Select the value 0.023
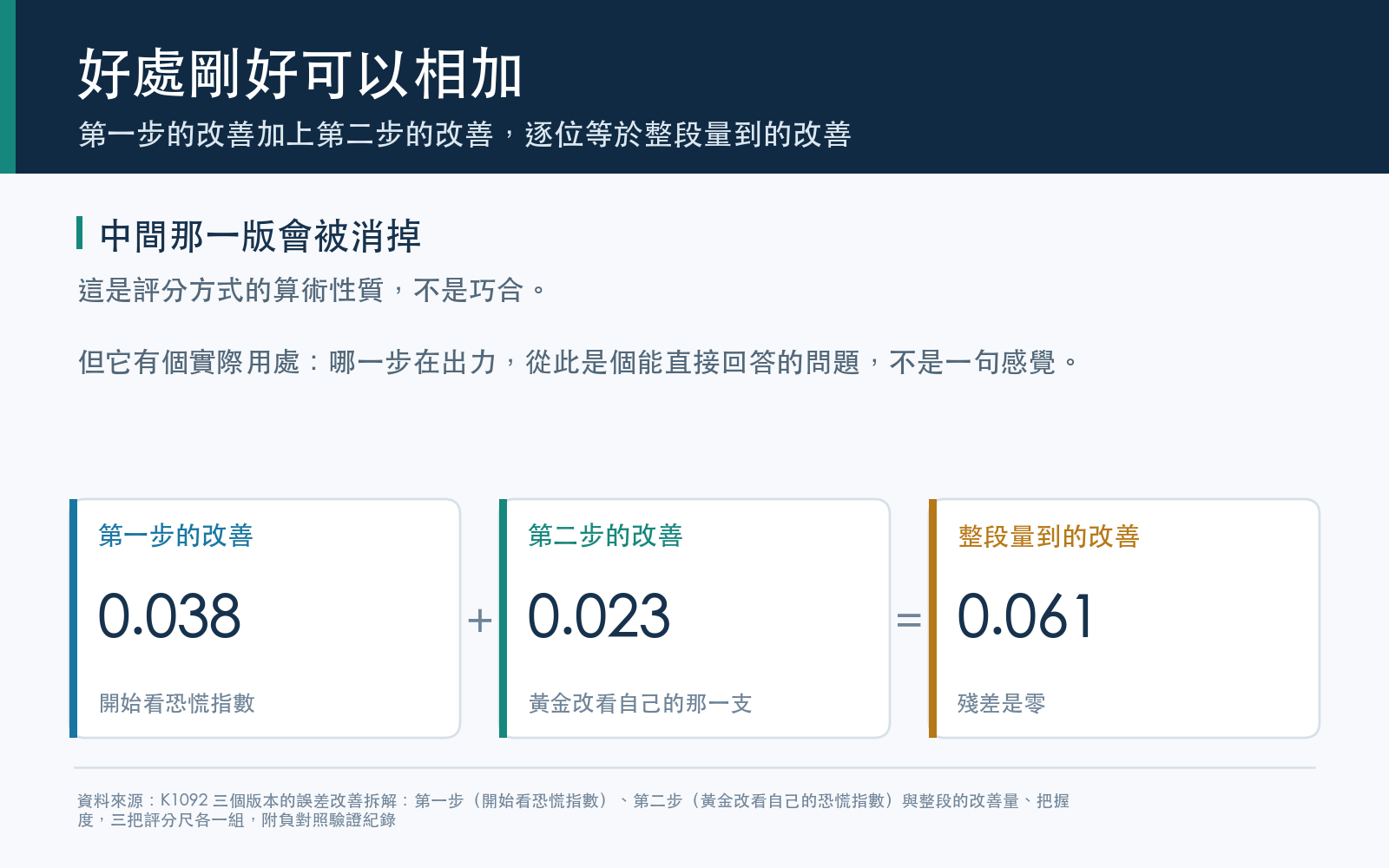1389x868 pixels. (x=599, y=616)
